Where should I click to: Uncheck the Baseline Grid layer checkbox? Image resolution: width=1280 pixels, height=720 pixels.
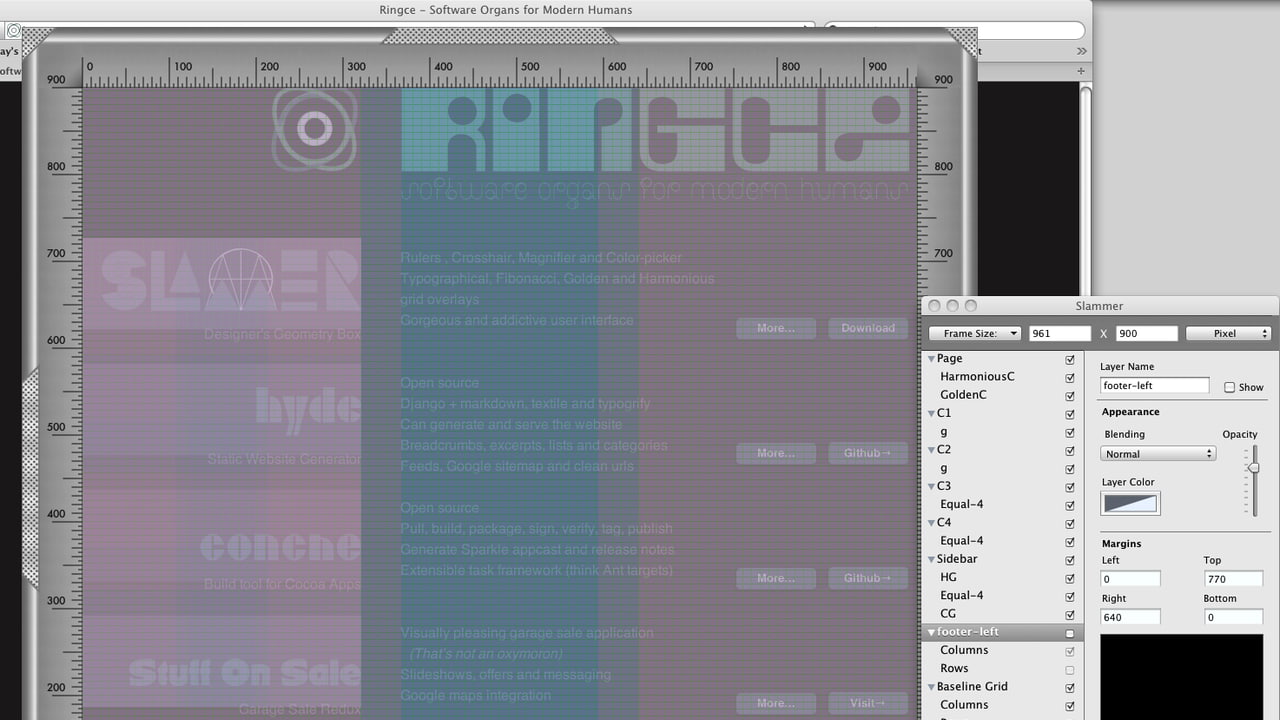1070,688
